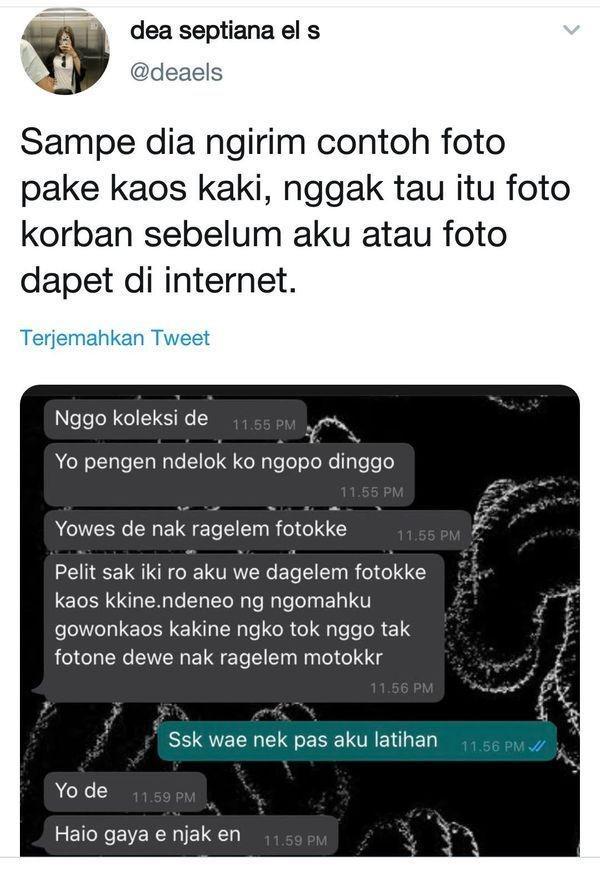This screenshot has width=600, height=869.
Task: Click the 11.55 PM time on 'Yowes de' message
Action: point(428,535)
